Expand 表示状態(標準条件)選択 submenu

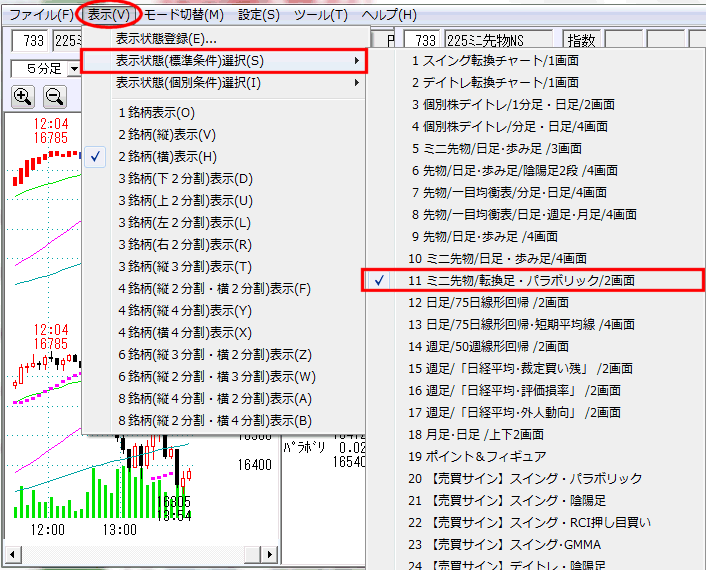coord(225,61)
